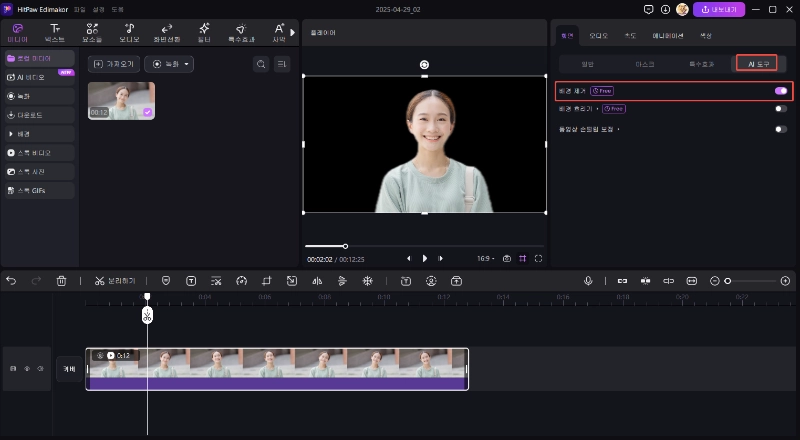The image size is (800, 440).
Task: Switch to the Speed (속도) properties tab
Action: coord(631,36)
